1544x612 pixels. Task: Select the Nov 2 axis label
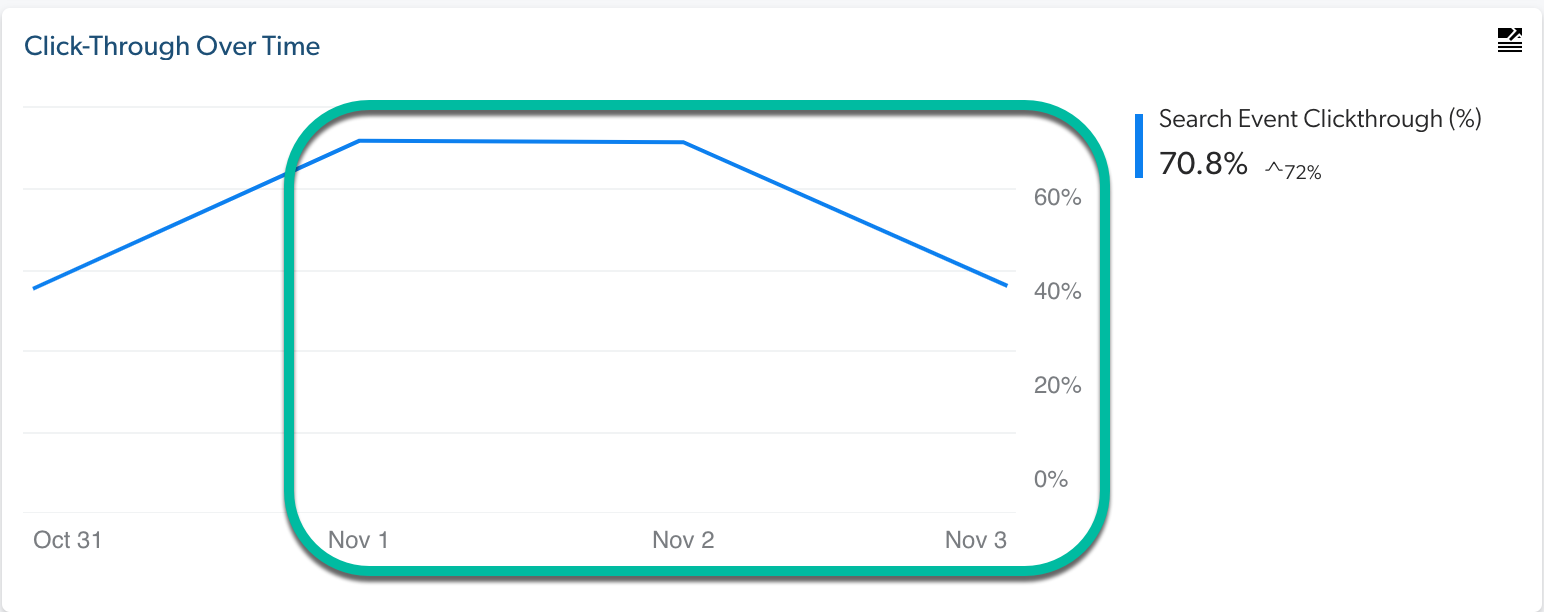[683, 539]
